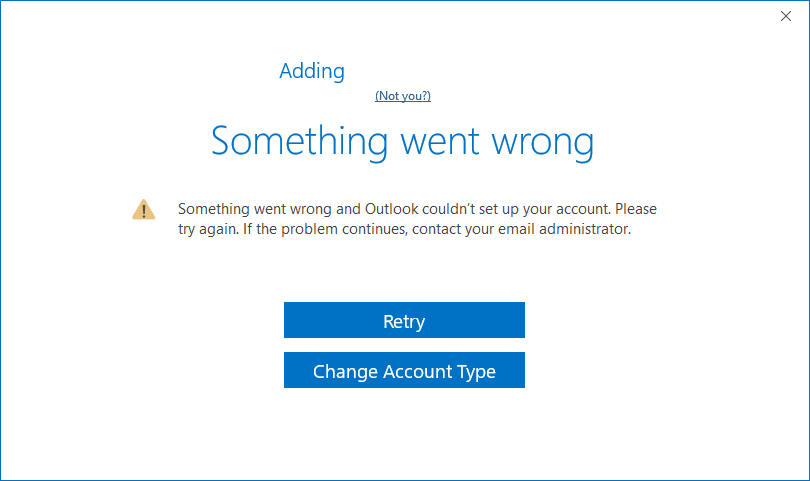
Task: Click the Retry button
Action: pyautogui.click(x=404, y=320)
